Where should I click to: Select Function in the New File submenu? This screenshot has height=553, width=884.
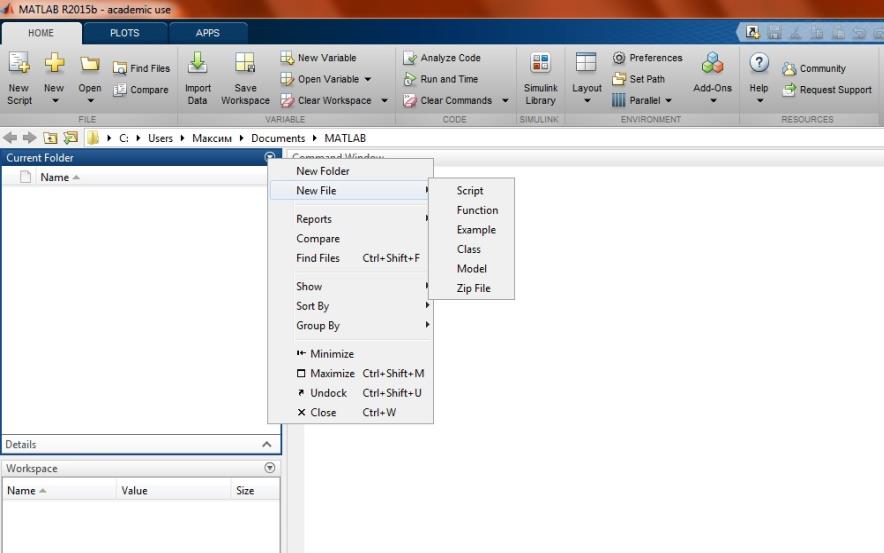click(x=471, y=210)
